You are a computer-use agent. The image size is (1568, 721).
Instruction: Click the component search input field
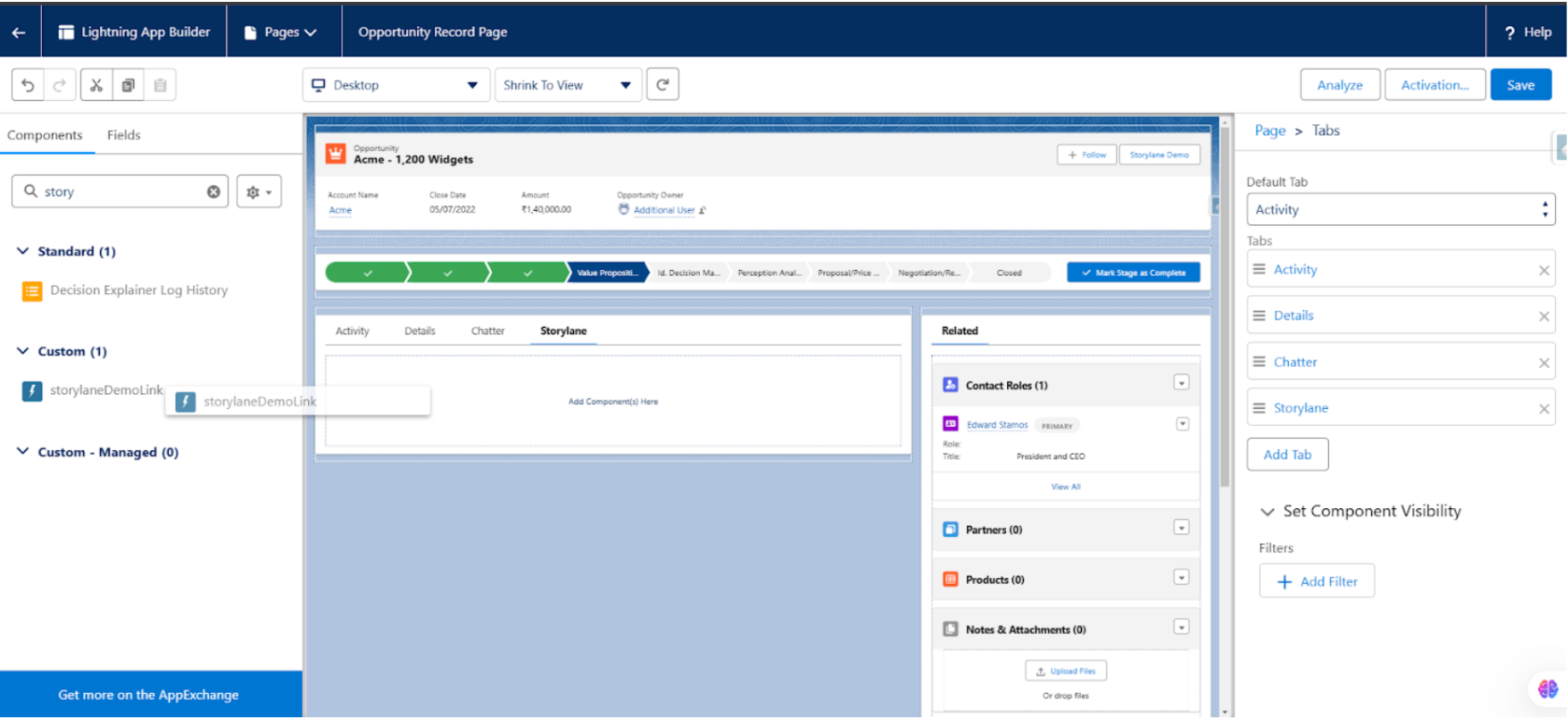coord(121,191)
